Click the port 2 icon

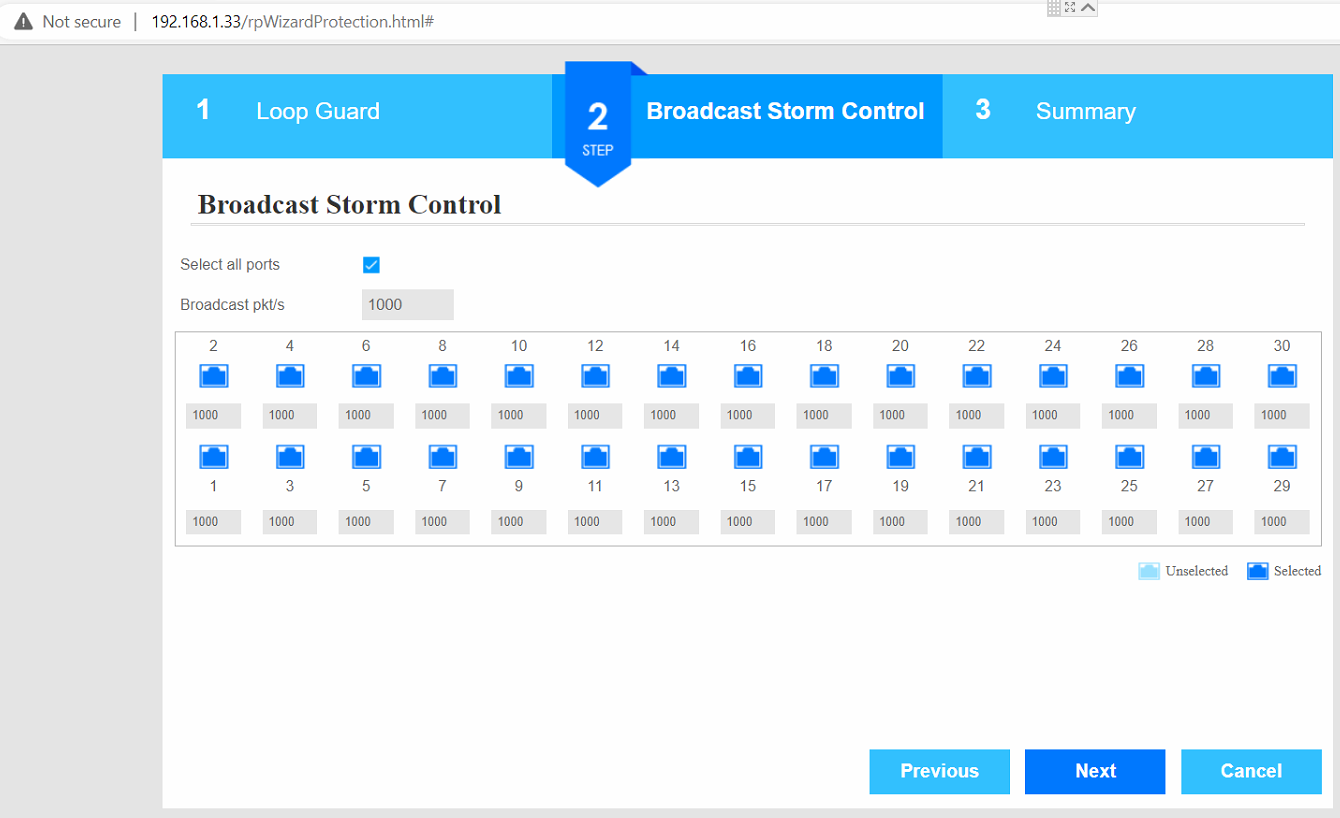[x=214, y=376]
